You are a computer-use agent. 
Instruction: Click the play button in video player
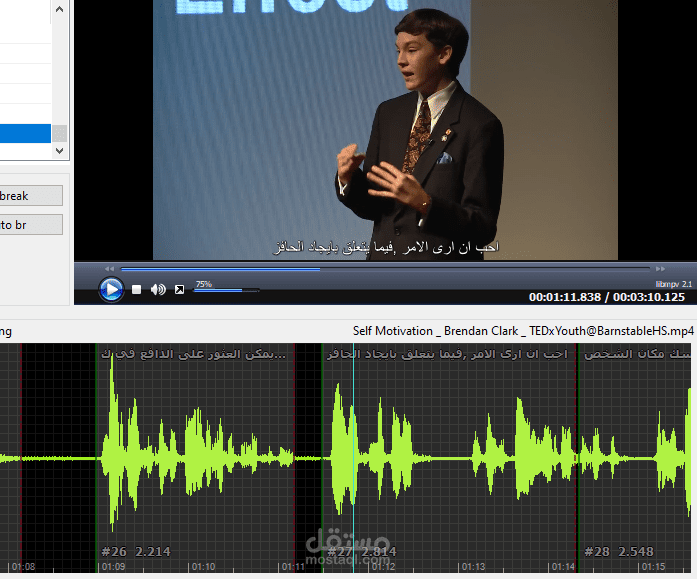click(111, 290)
